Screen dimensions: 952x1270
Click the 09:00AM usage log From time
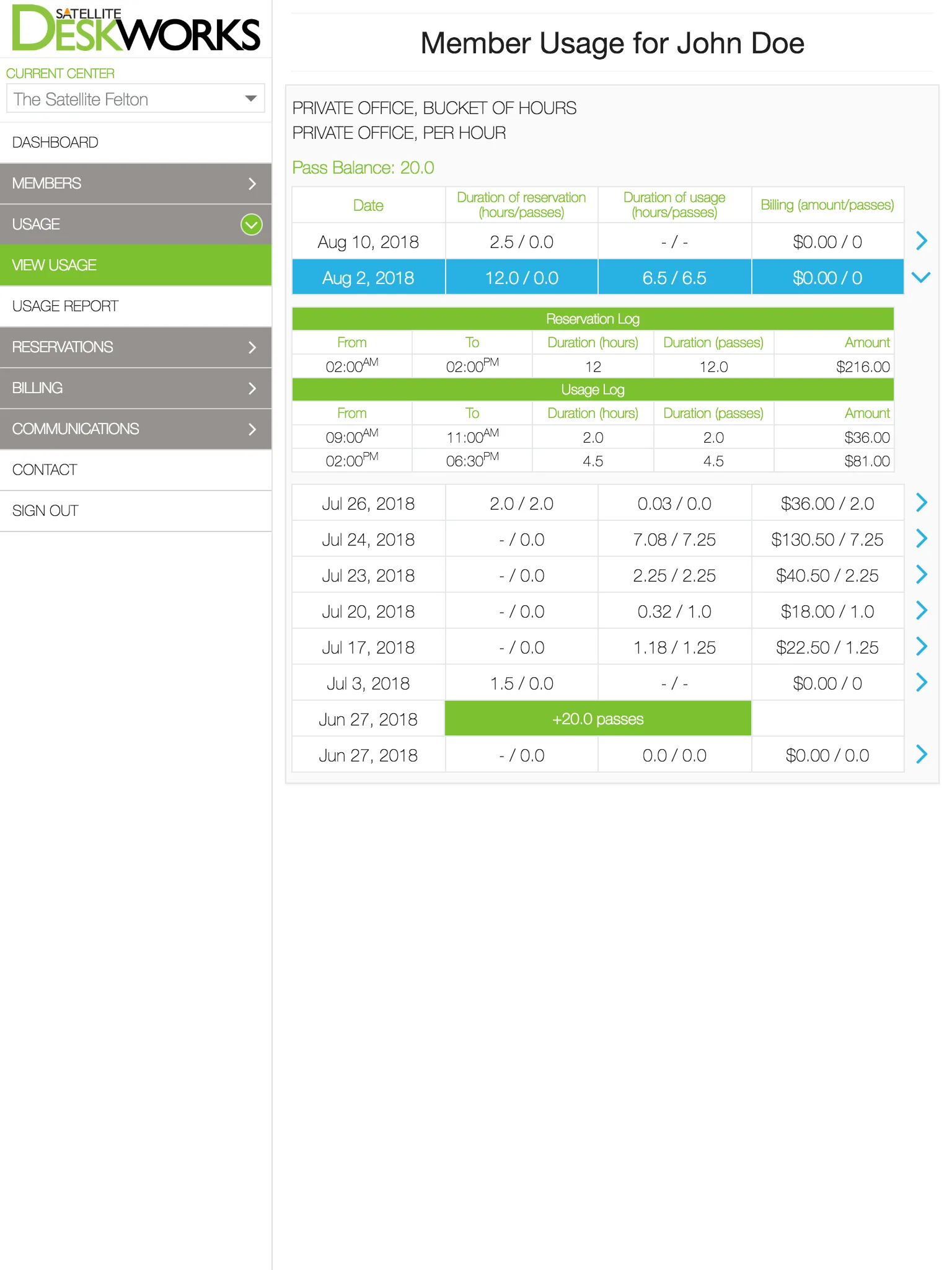coord(352,437)
